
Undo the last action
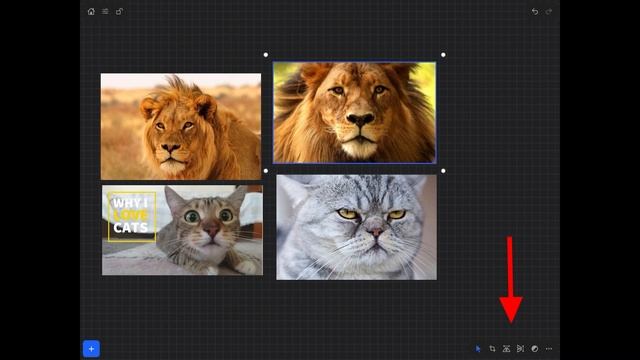point(535,11)
